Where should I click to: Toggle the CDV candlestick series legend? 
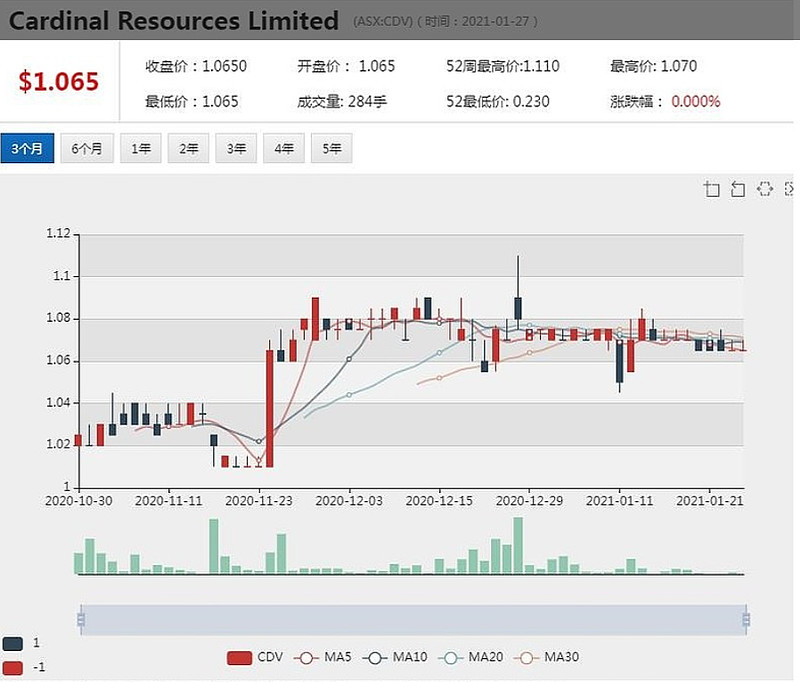(255, 658)
